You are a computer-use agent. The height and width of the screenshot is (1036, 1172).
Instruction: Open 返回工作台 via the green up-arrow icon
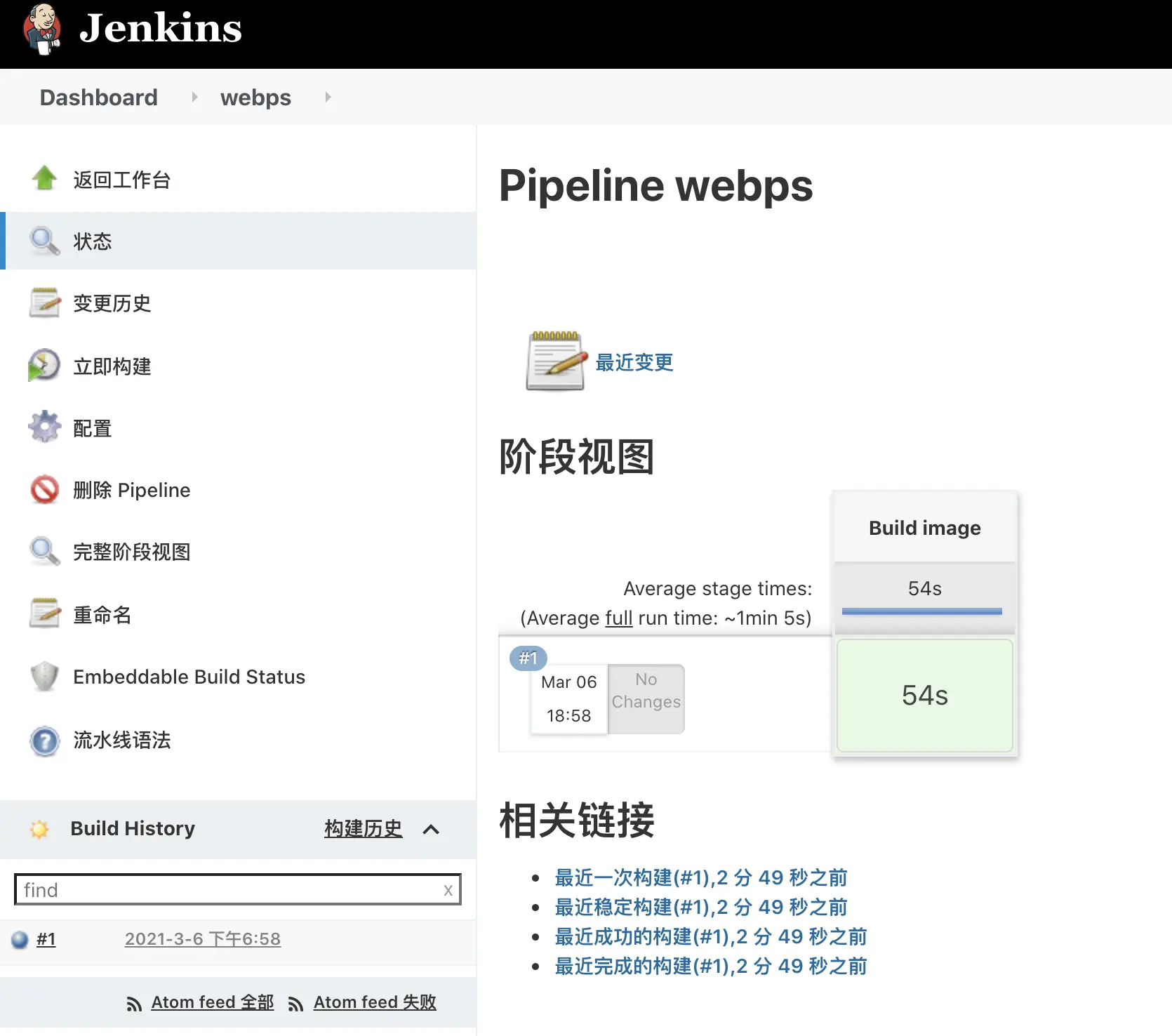click(x=44, y=179)
